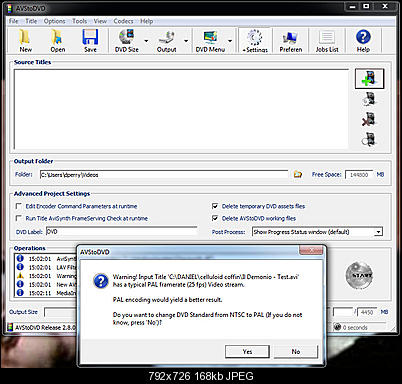Click the bottom title preview icon
402x384 pixels.
tap(369, 139)
